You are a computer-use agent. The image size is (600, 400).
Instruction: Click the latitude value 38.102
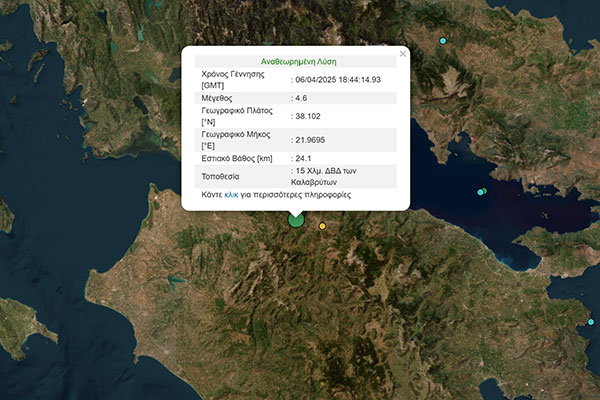(x=306, y=116)
